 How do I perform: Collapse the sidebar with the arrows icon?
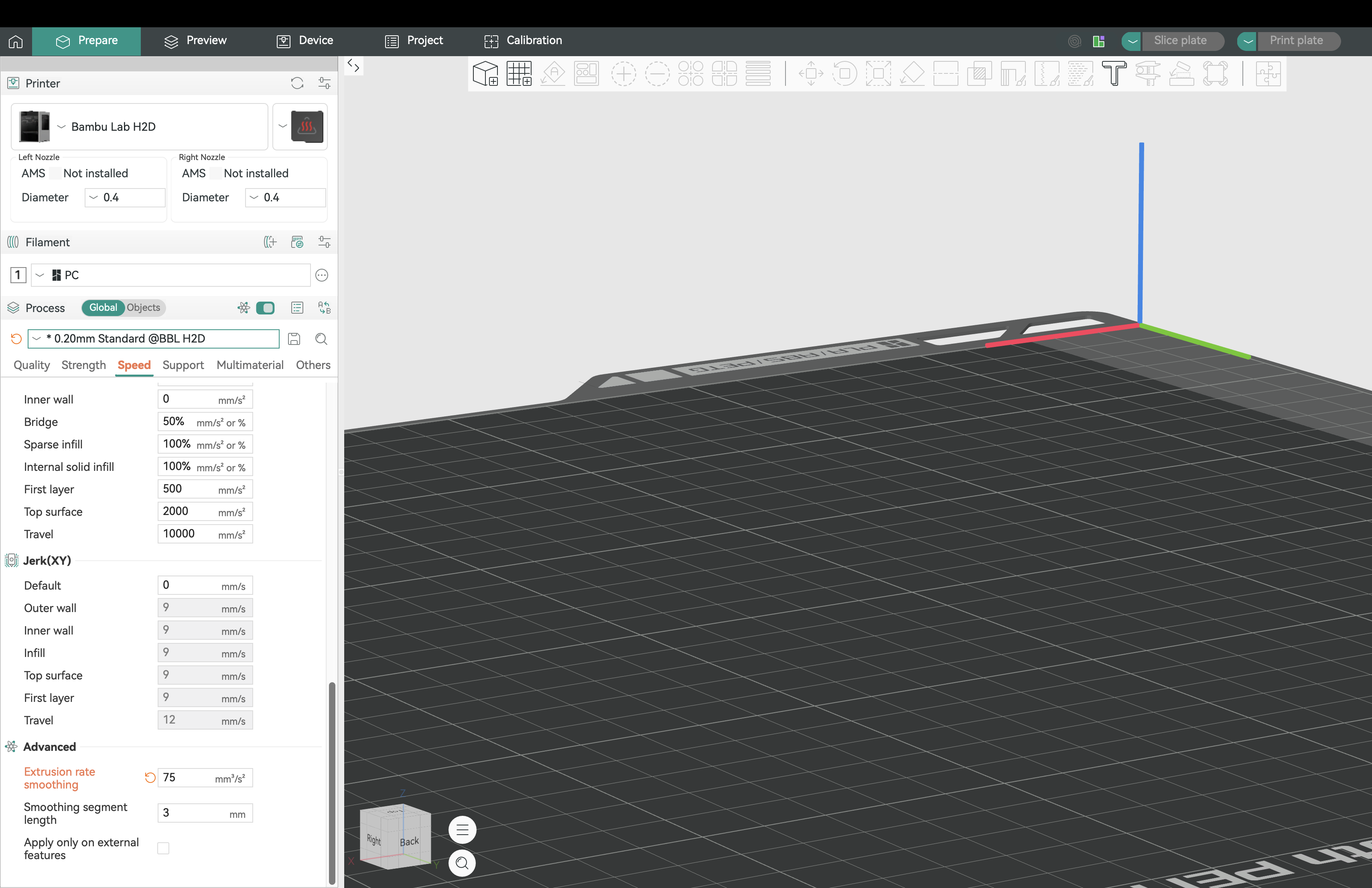[x=353, y=66]
